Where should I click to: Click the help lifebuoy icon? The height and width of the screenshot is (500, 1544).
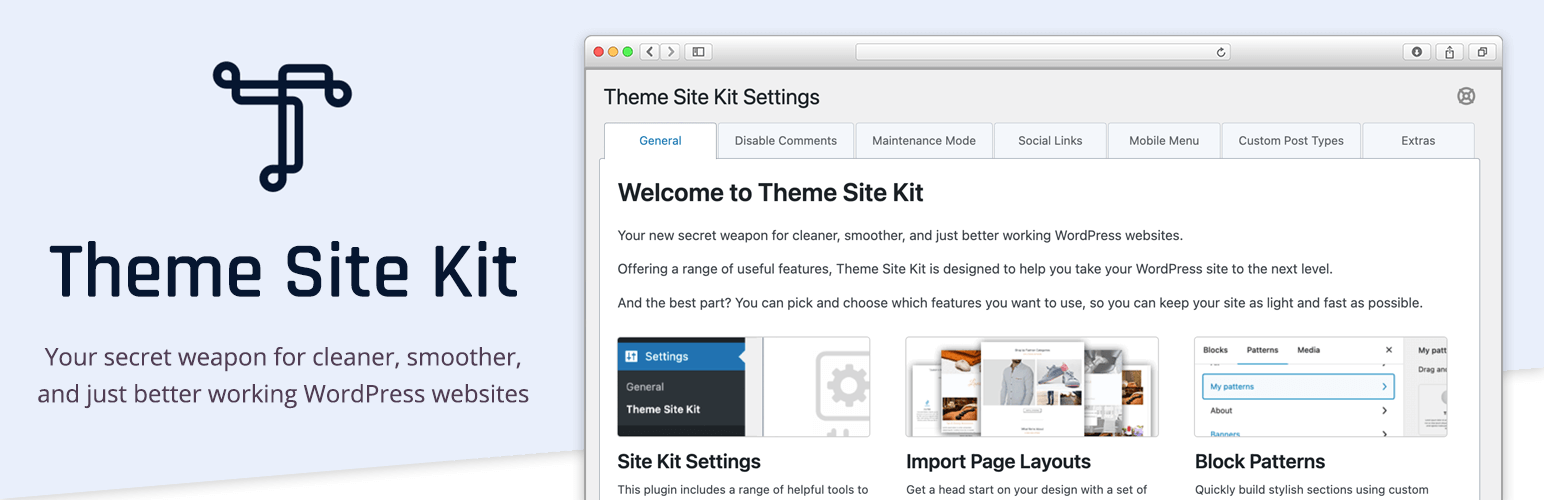coord(1466,96)
